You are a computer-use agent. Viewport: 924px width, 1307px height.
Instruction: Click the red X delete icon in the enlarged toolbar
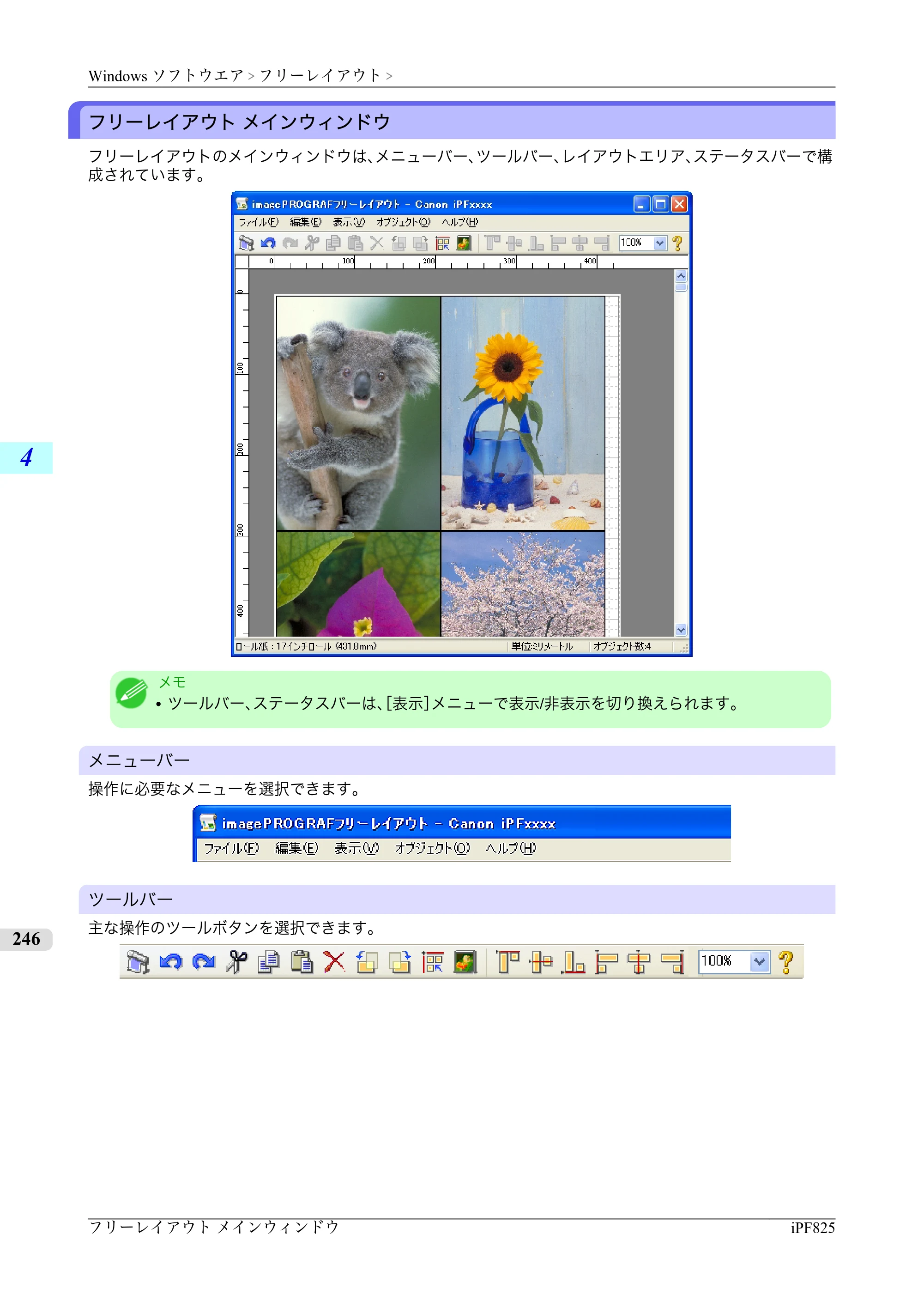pyautogui.click(x=334, y=962)
